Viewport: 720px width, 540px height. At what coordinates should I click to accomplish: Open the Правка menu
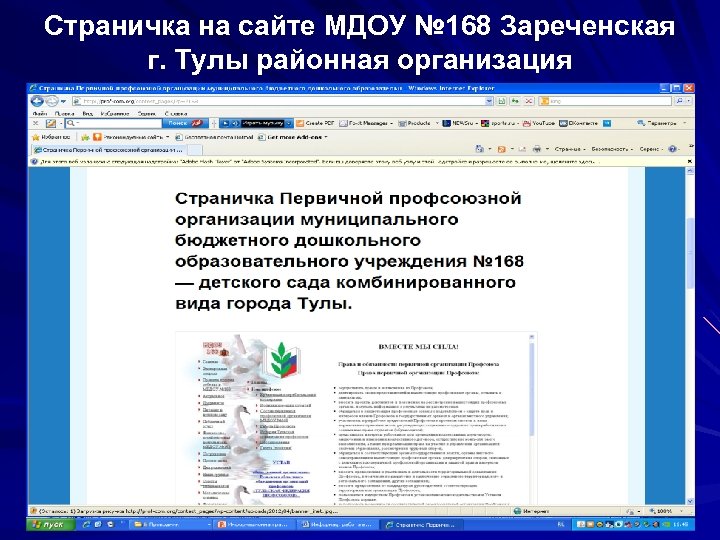click(65, 113)
